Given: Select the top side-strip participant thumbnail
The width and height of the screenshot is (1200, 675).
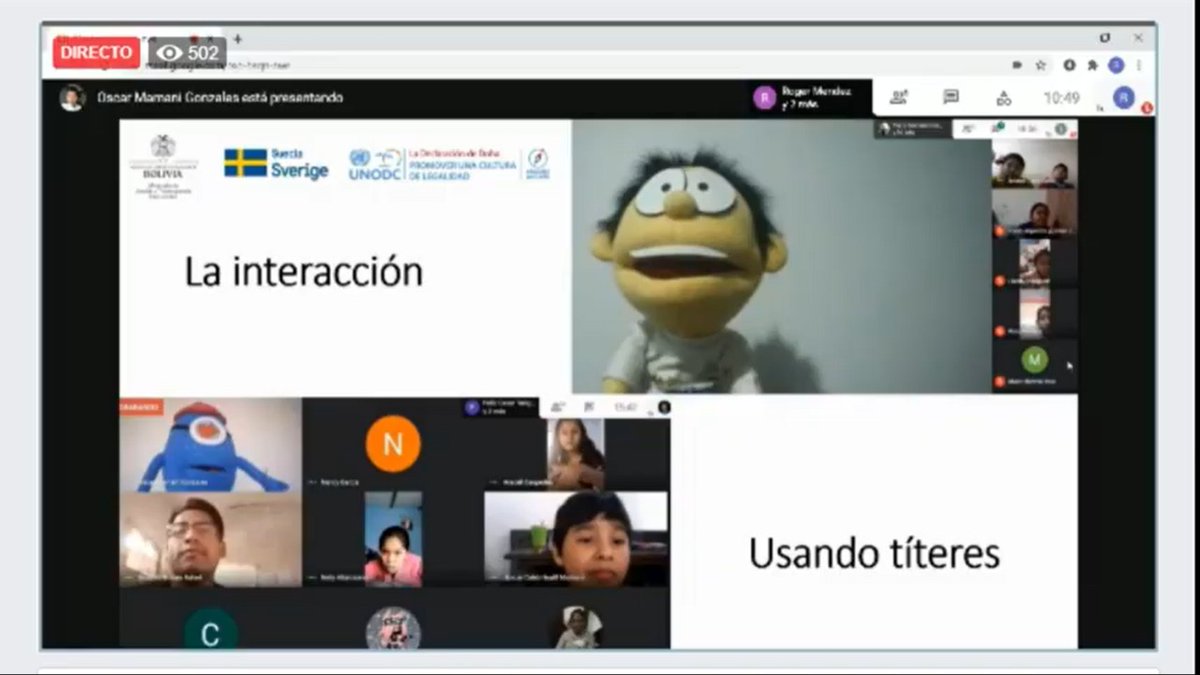Looking at the screenshot, I should pos(1035,164).
